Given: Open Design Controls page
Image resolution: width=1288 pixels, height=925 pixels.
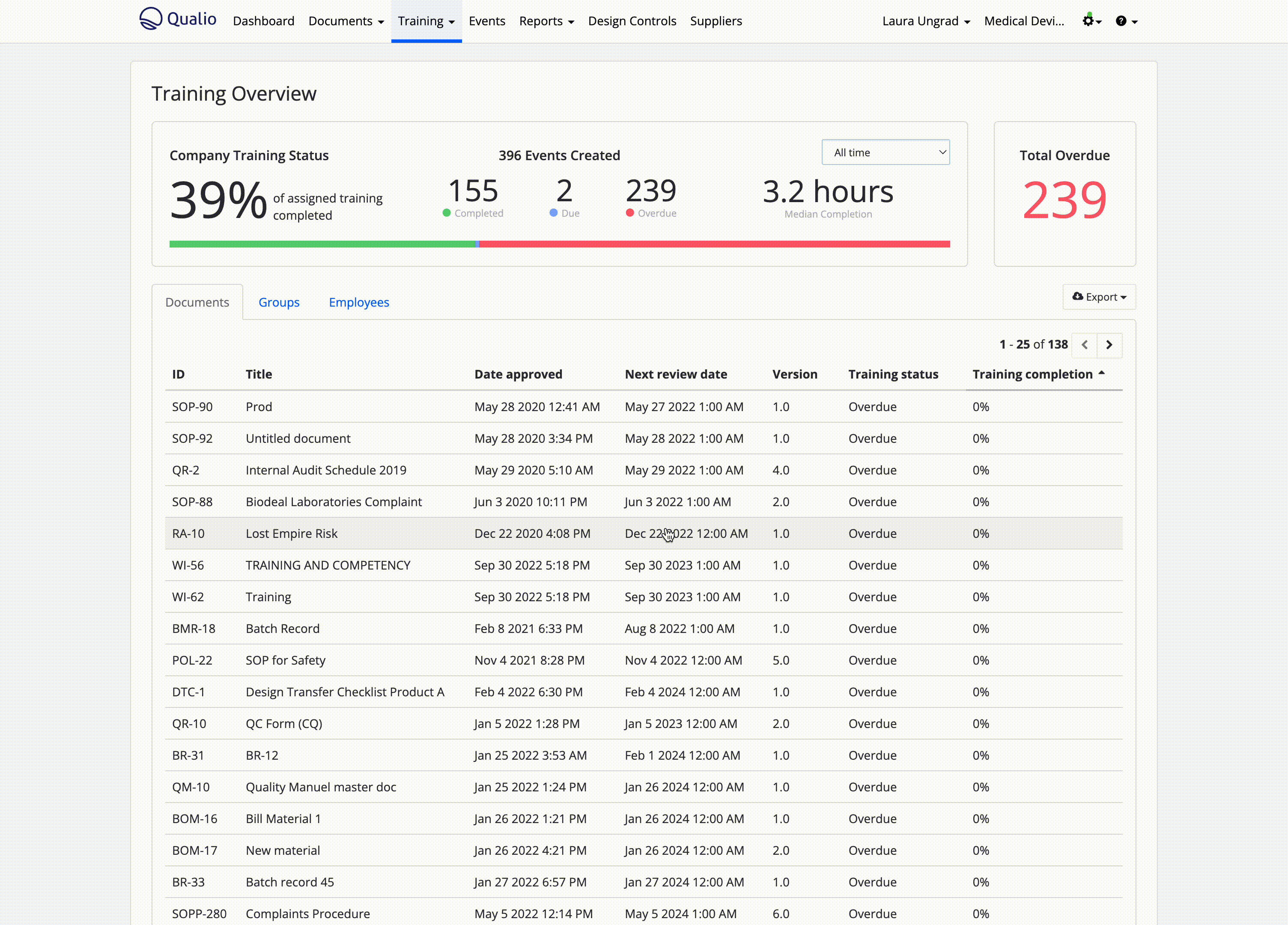Looking at the screenshot, I should 632,21.
